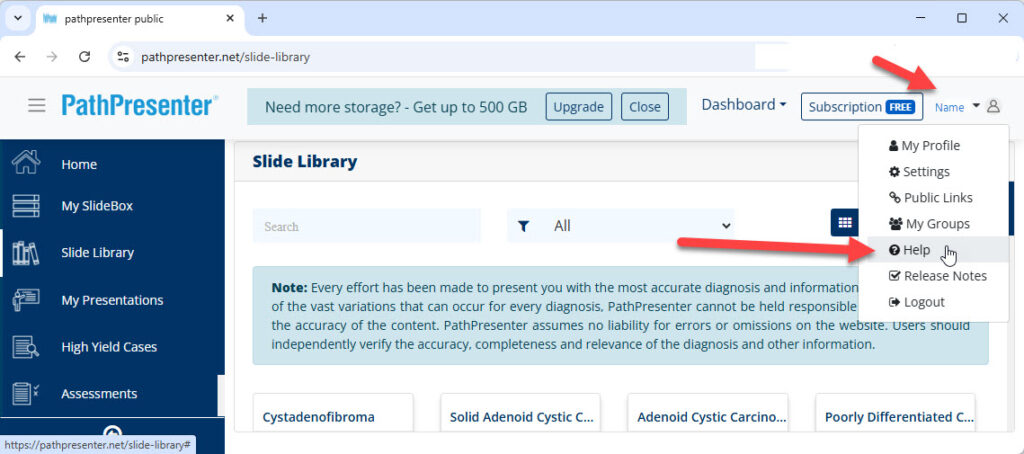The image size is (1024, 454).
Task: Dismiss the storage banner with Close
Action: 644,107
